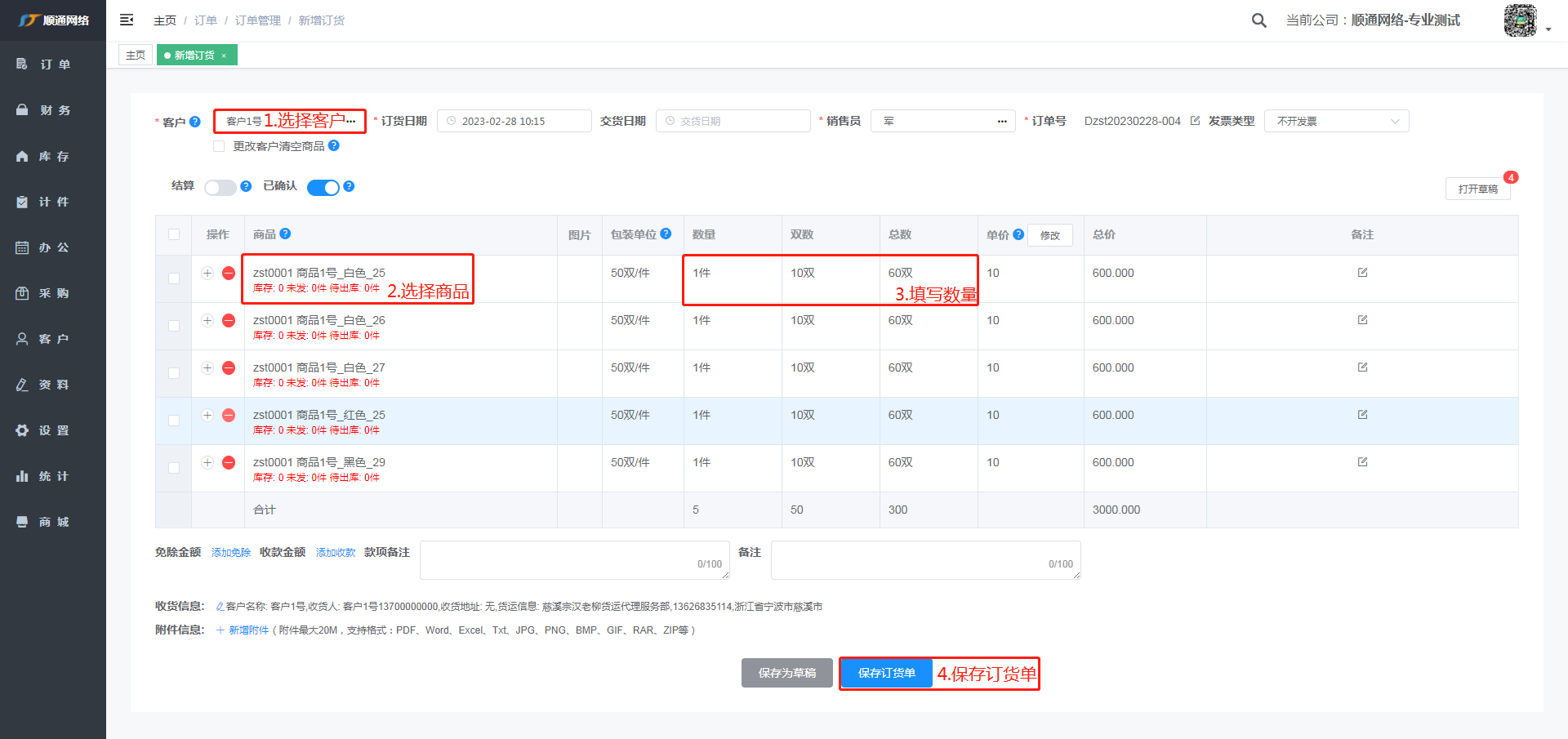The image size is (1568, 739).
Task: Add a row below 商品1号_白色_26 with plus icon
Action: 207,320
